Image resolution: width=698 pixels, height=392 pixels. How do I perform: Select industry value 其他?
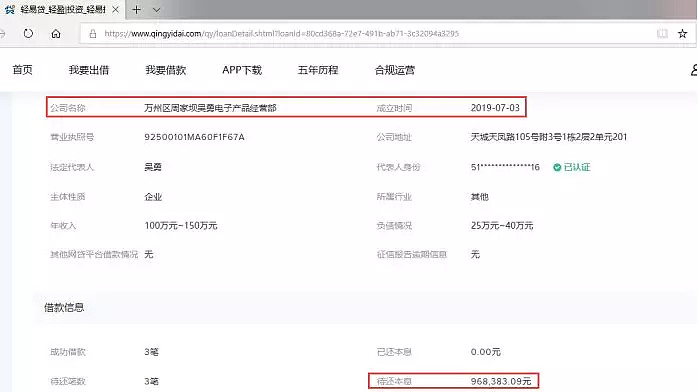pyautogui.click(x=479, y=197)
